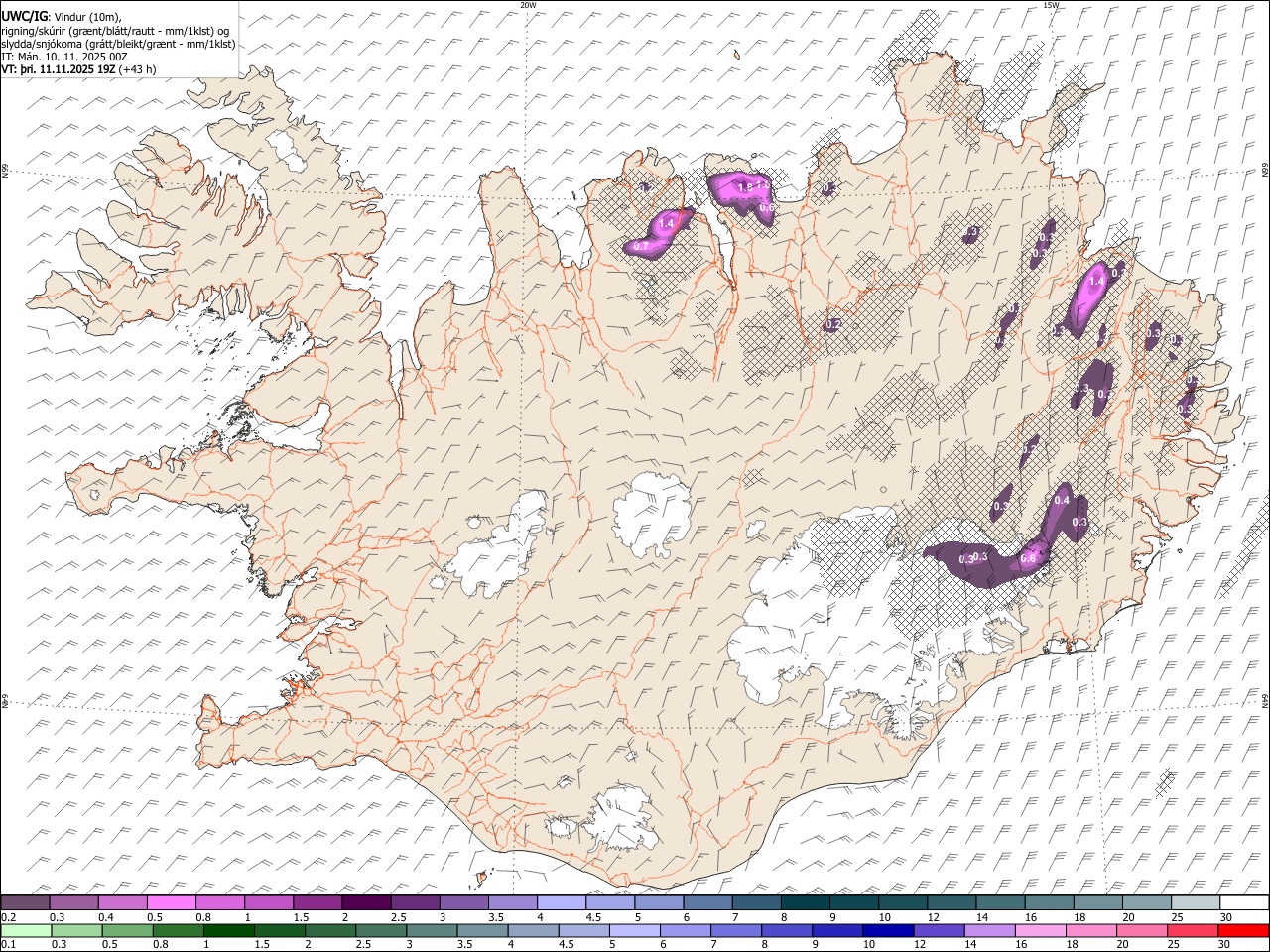The image size is (1270, 952).
Task: Click the upper legend swatch labeled 7
Action: tap(755, 903)
